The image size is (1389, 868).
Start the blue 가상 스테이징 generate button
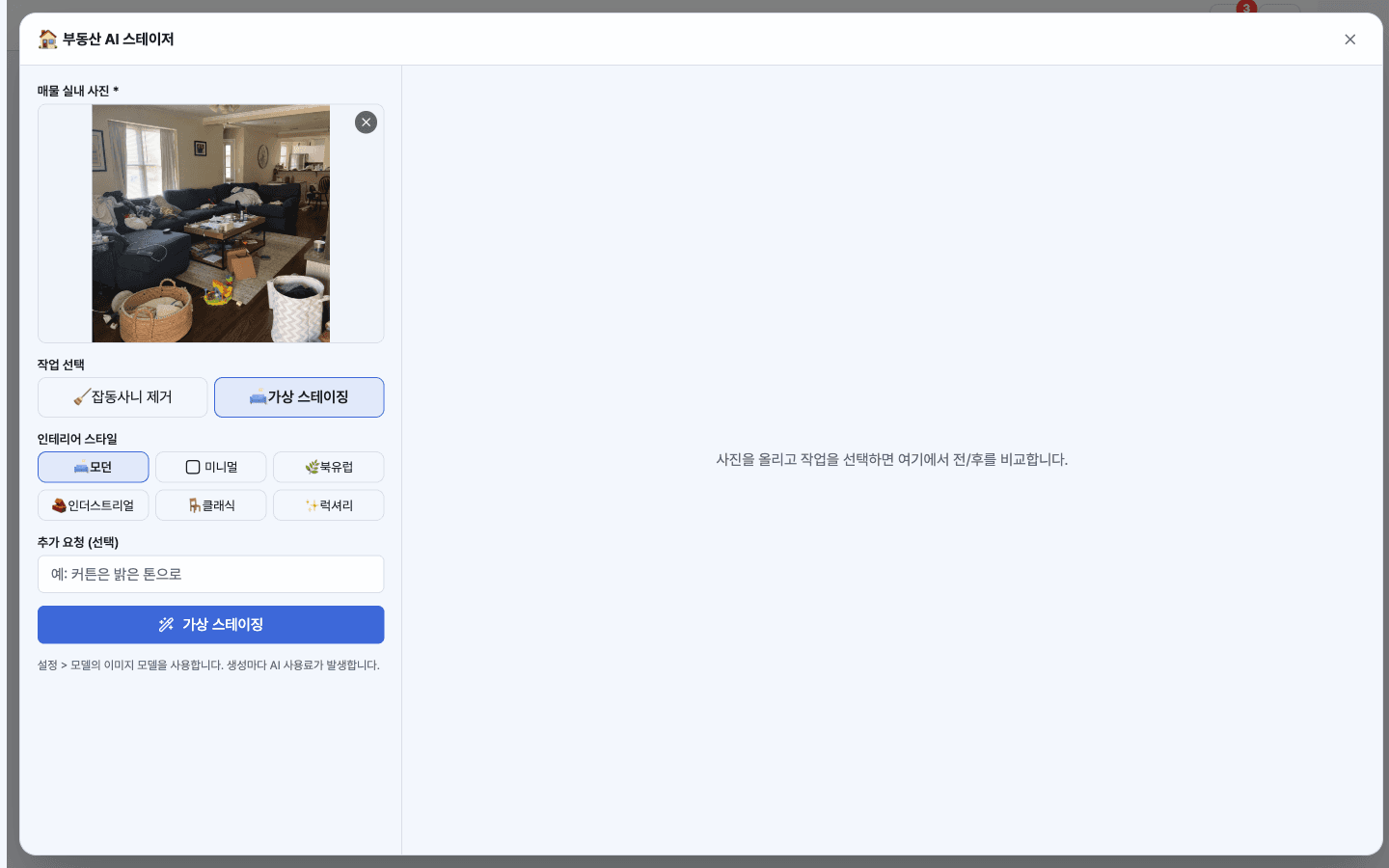(210, 625)
